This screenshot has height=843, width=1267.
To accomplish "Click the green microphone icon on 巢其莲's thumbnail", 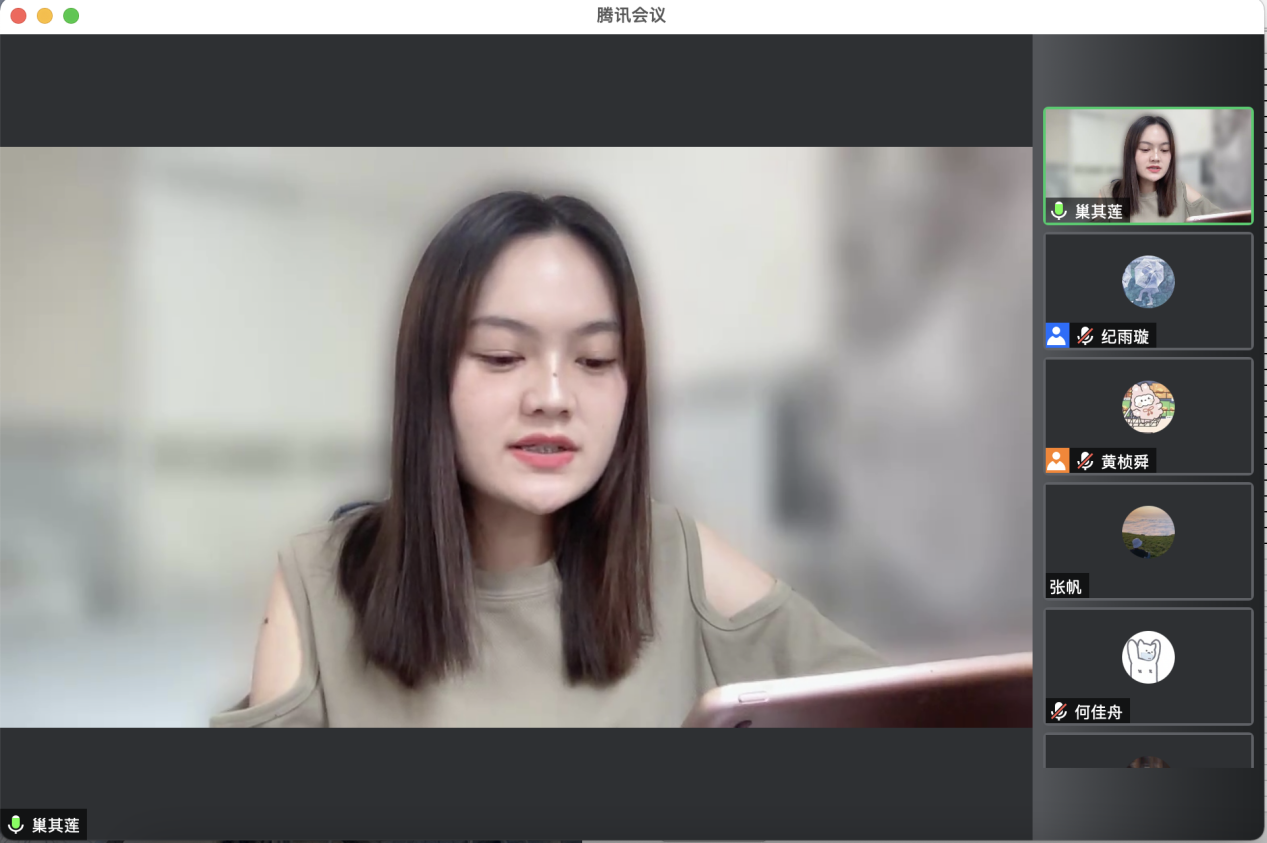I will 1059,211.
